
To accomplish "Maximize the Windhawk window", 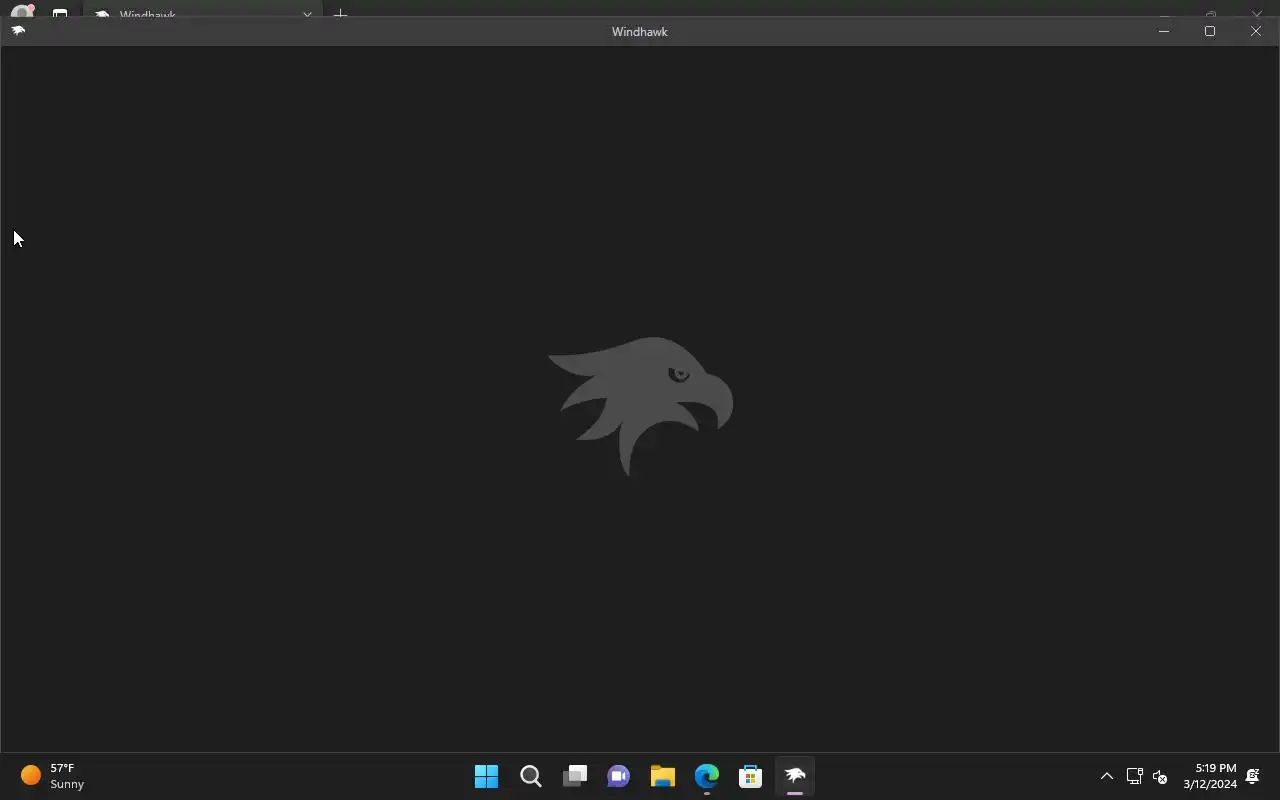I will [1210, 31].
